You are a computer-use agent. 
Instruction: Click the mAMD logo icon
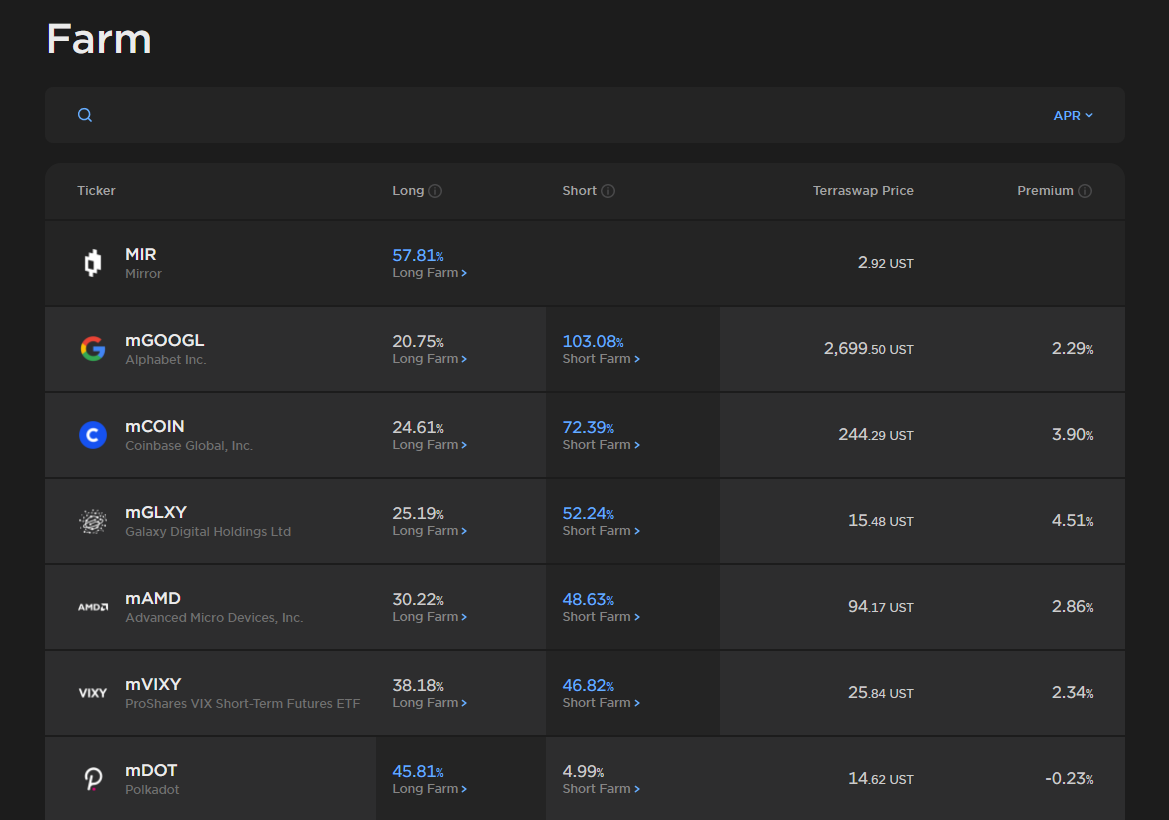click(93, 607)
